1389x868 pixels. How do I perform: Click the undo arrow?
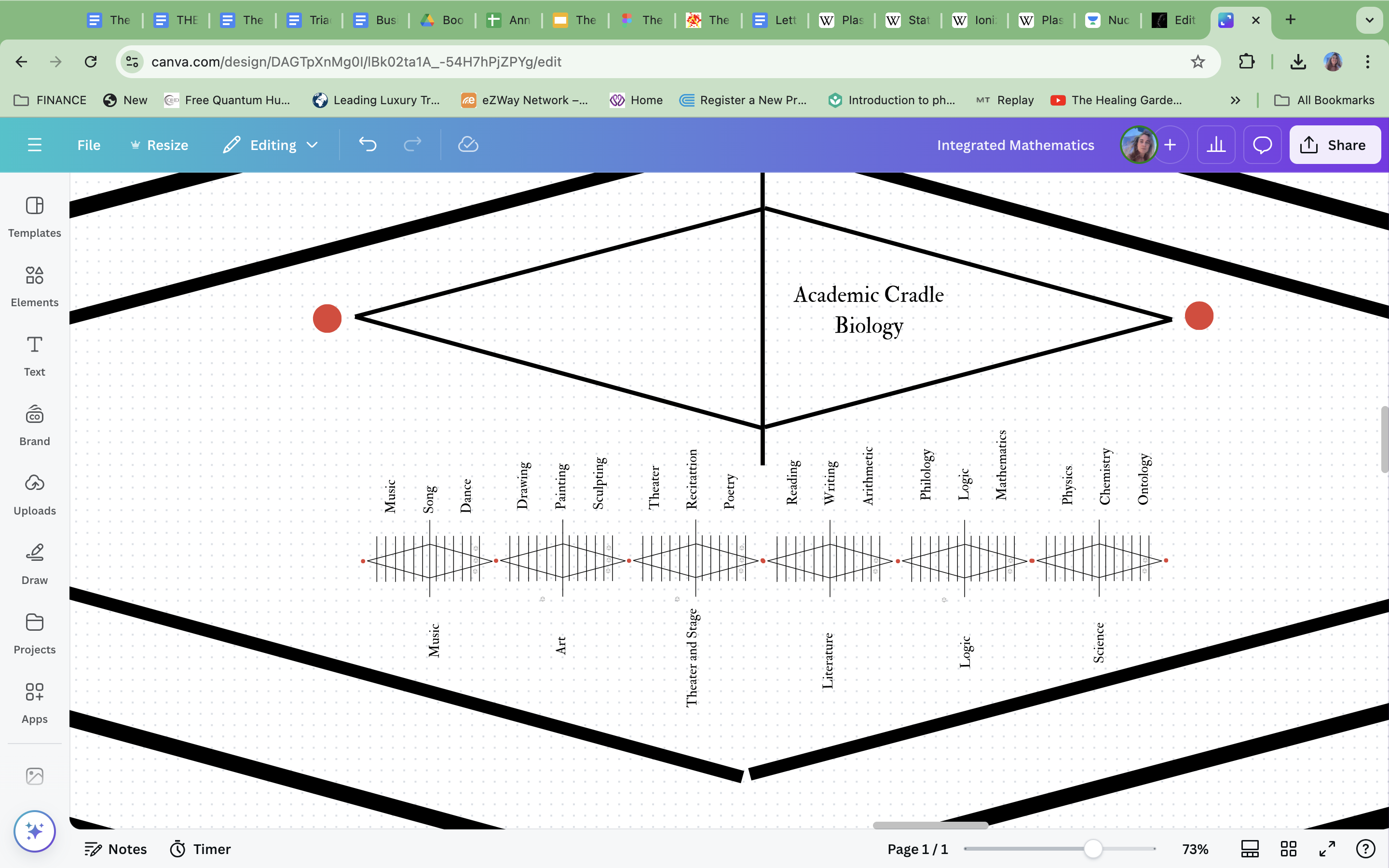368,145
